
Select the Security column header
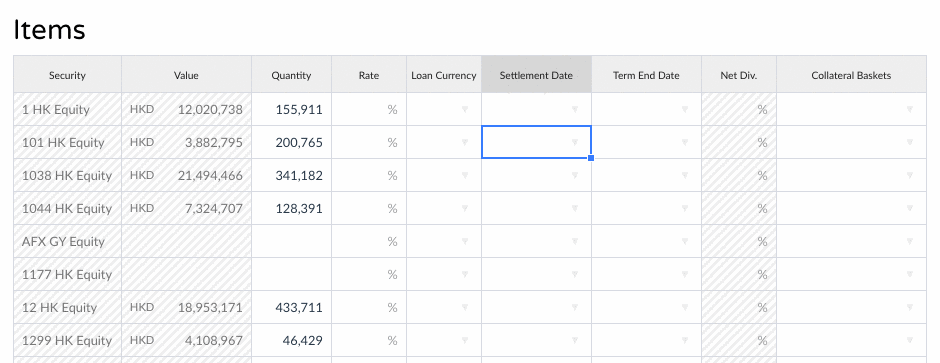(x=67, y=75)
